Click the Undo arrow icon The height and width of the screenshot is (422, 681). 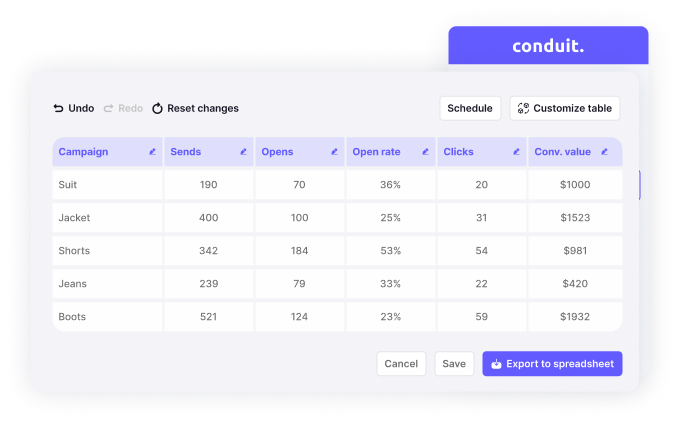tap(58, 108)
